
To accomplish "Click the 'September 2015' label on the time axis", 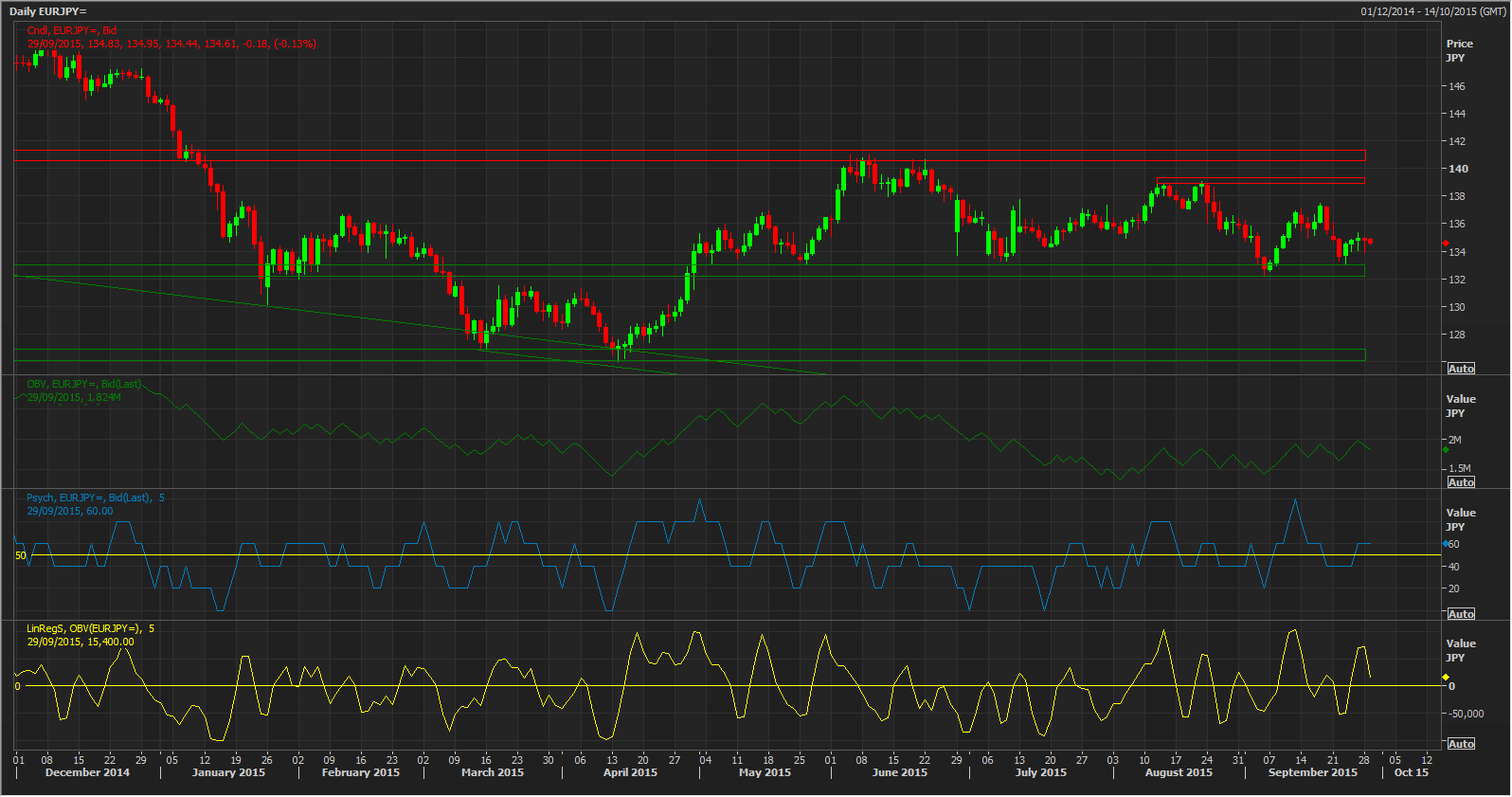I will 1313,772.
